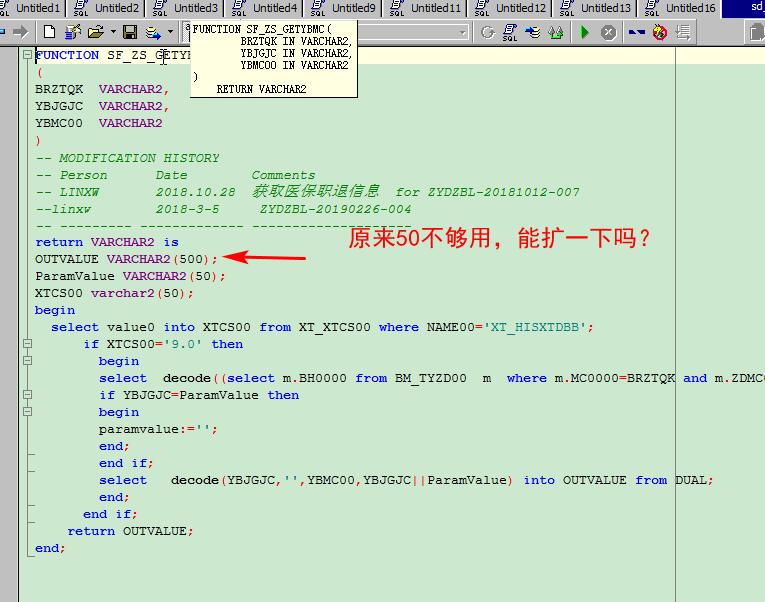Click the 'ZYDZBL-20190226-004' comment text
The width and height of the screenshot is (765, 602).
point(335,209)
